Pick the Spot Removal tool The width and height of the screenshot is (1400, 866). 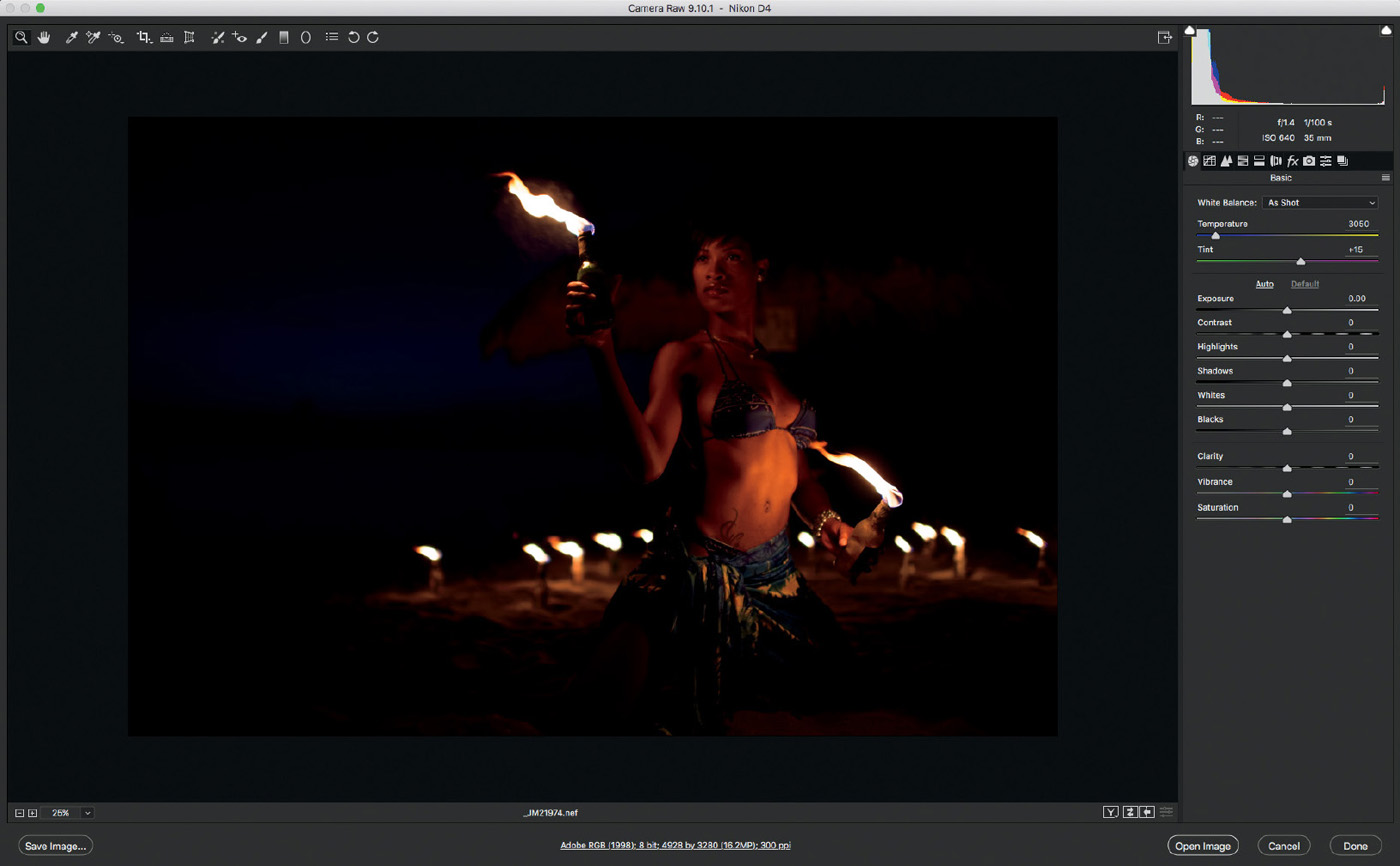coord(217,37)
